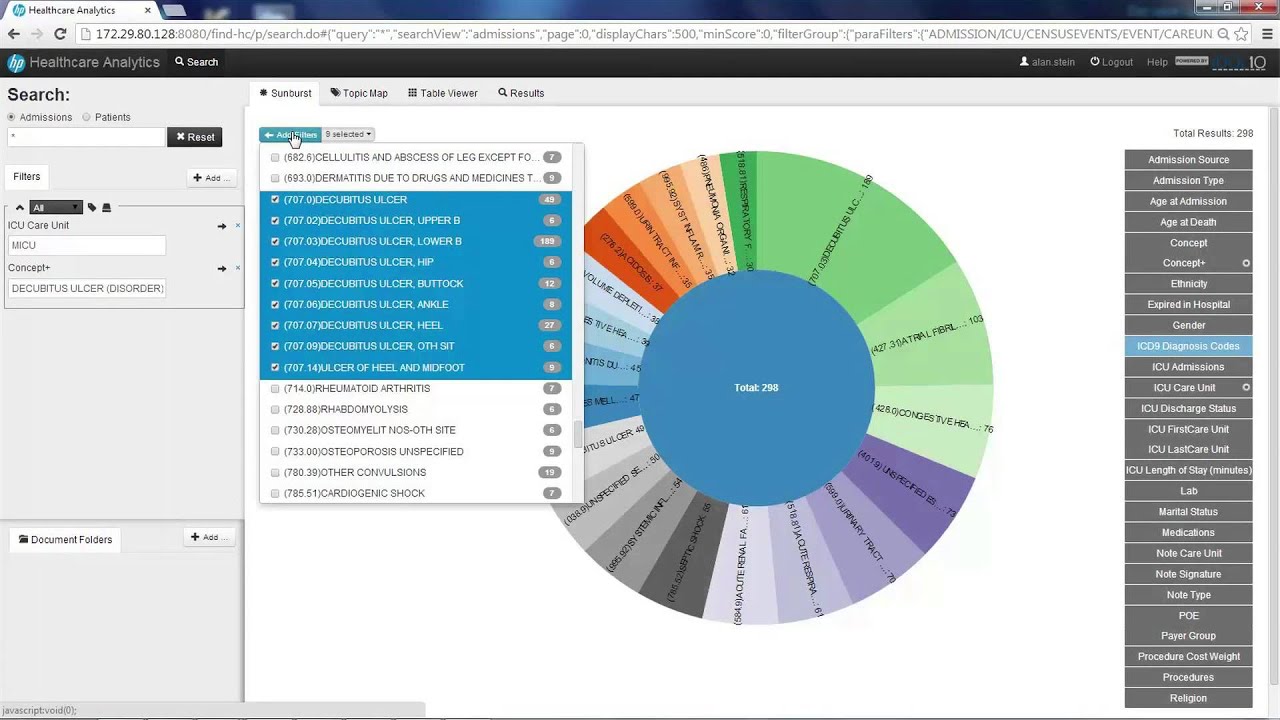This screenshot has width=1280, height=720.
Task: Open the Document Folders tab
Action: point(65,539)
